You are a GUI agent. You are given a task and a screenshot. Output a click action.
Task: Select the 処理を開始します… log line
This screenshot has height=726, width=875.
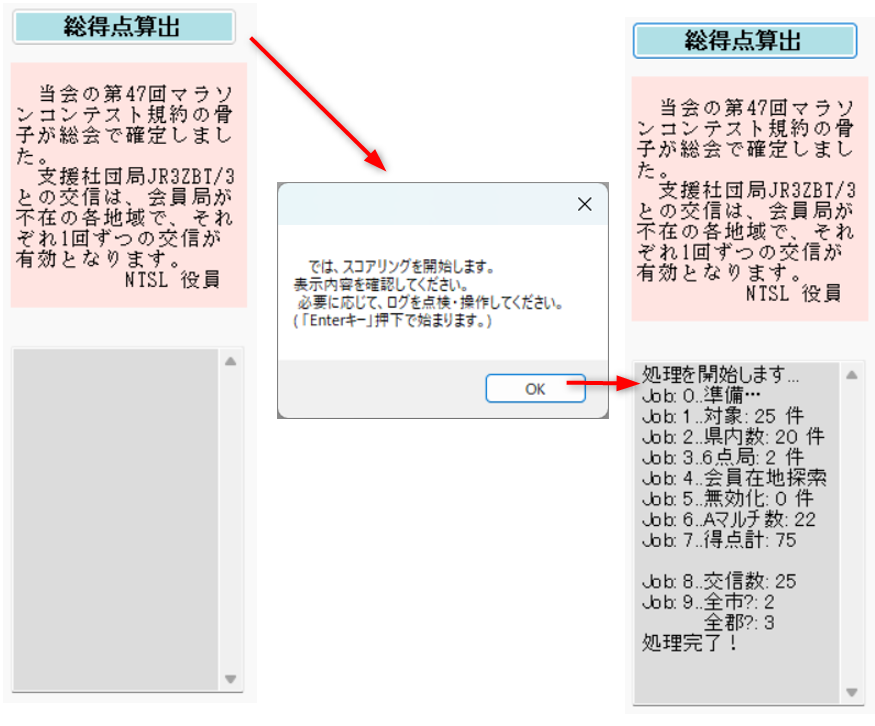(x=720, y=377)
